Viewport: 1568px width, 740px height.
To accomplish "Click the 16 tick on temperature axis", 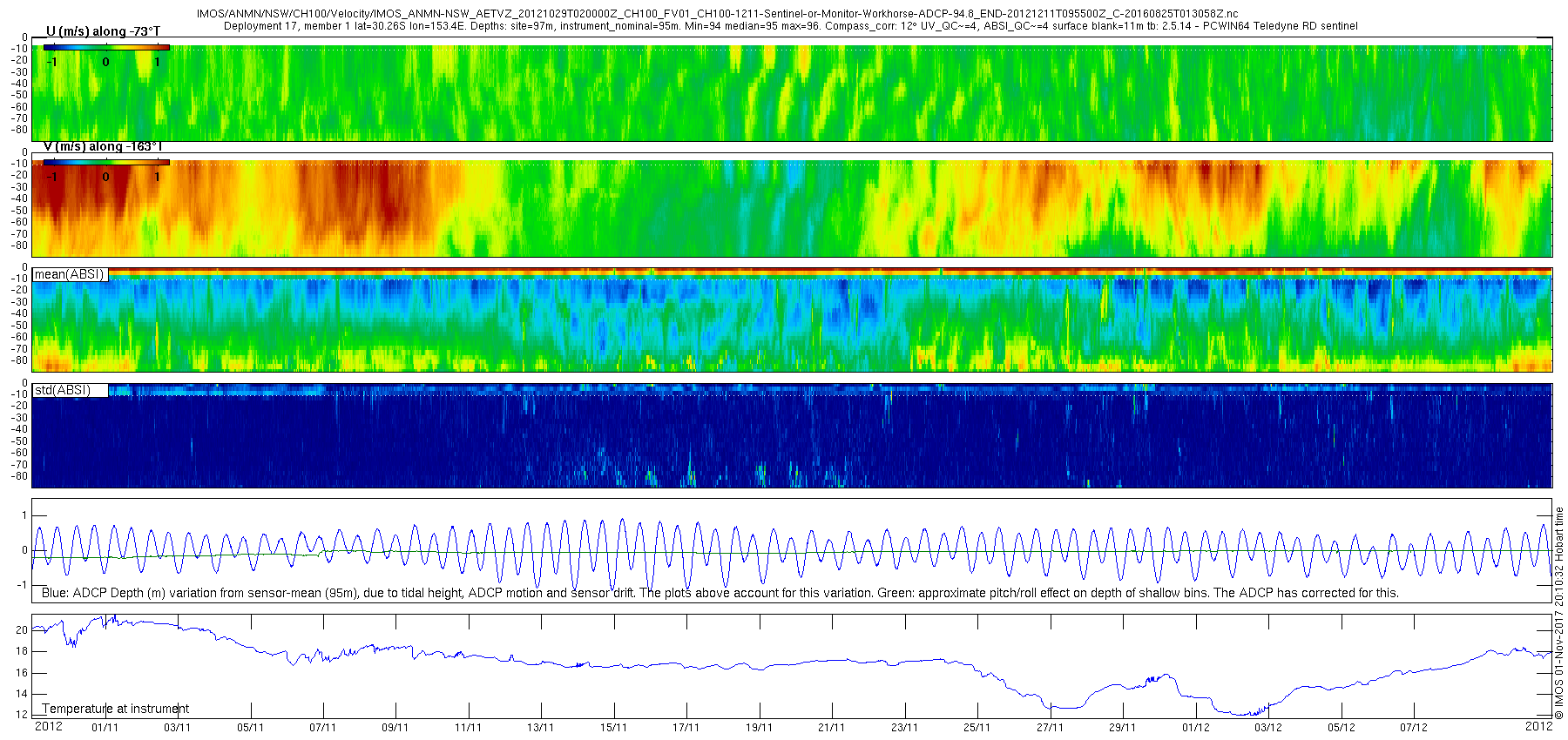I will pos(22,673).
